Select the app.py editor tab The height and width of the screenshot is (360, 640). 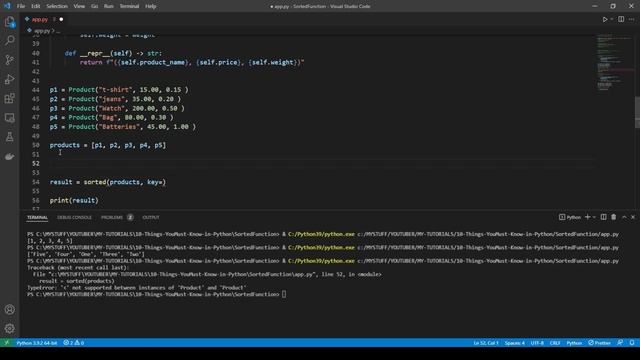click(x=40, y=19)
